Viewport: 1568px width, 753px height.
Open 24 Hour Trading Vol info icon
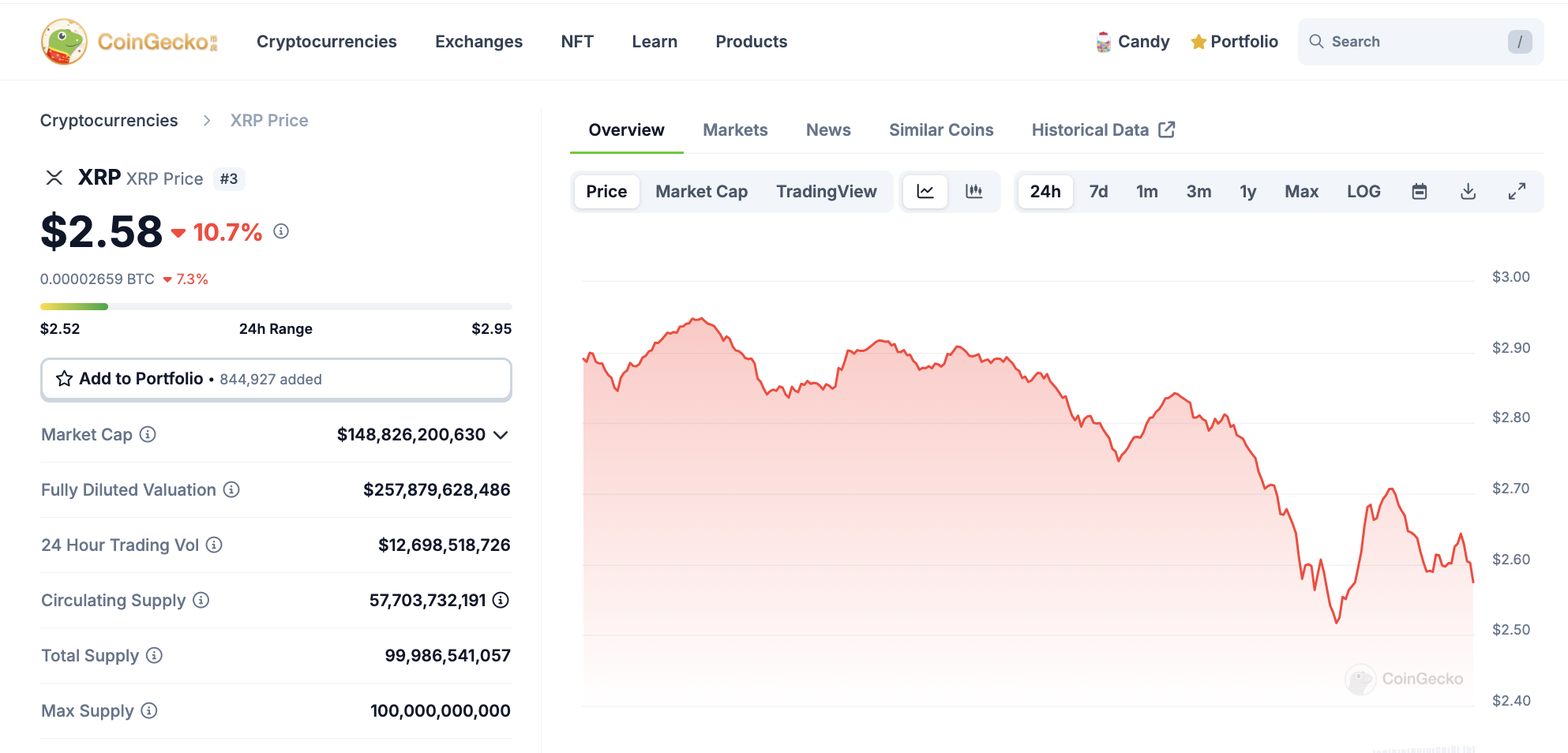[214, 545]
